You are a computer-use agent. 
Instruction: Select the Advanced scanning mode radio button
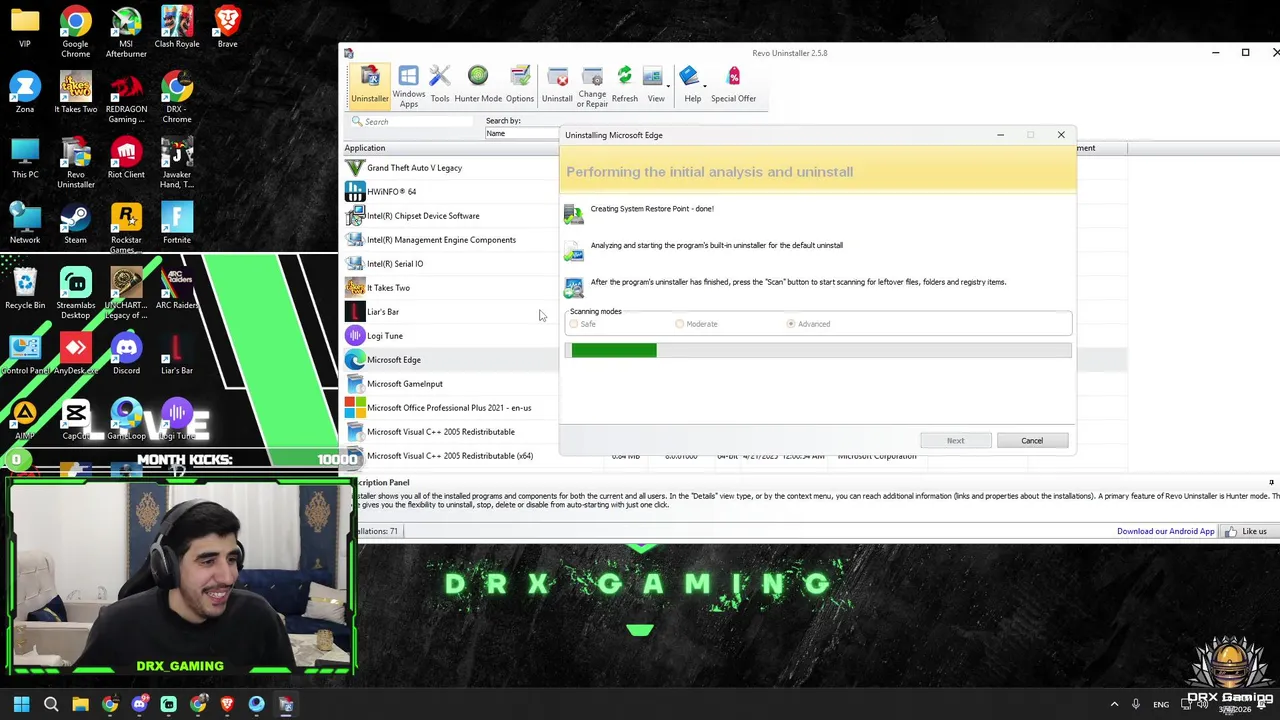click(x=791, y=324)
